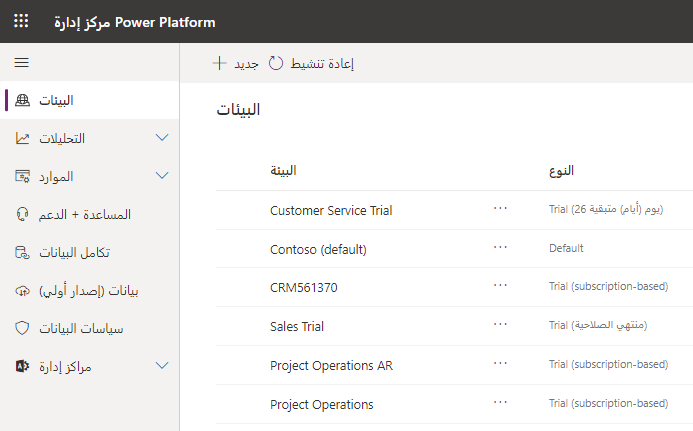The height and width of the screenshot is (431, 693).
Task: Open the Contoso (default) environment
Action: tap(318, 249)
